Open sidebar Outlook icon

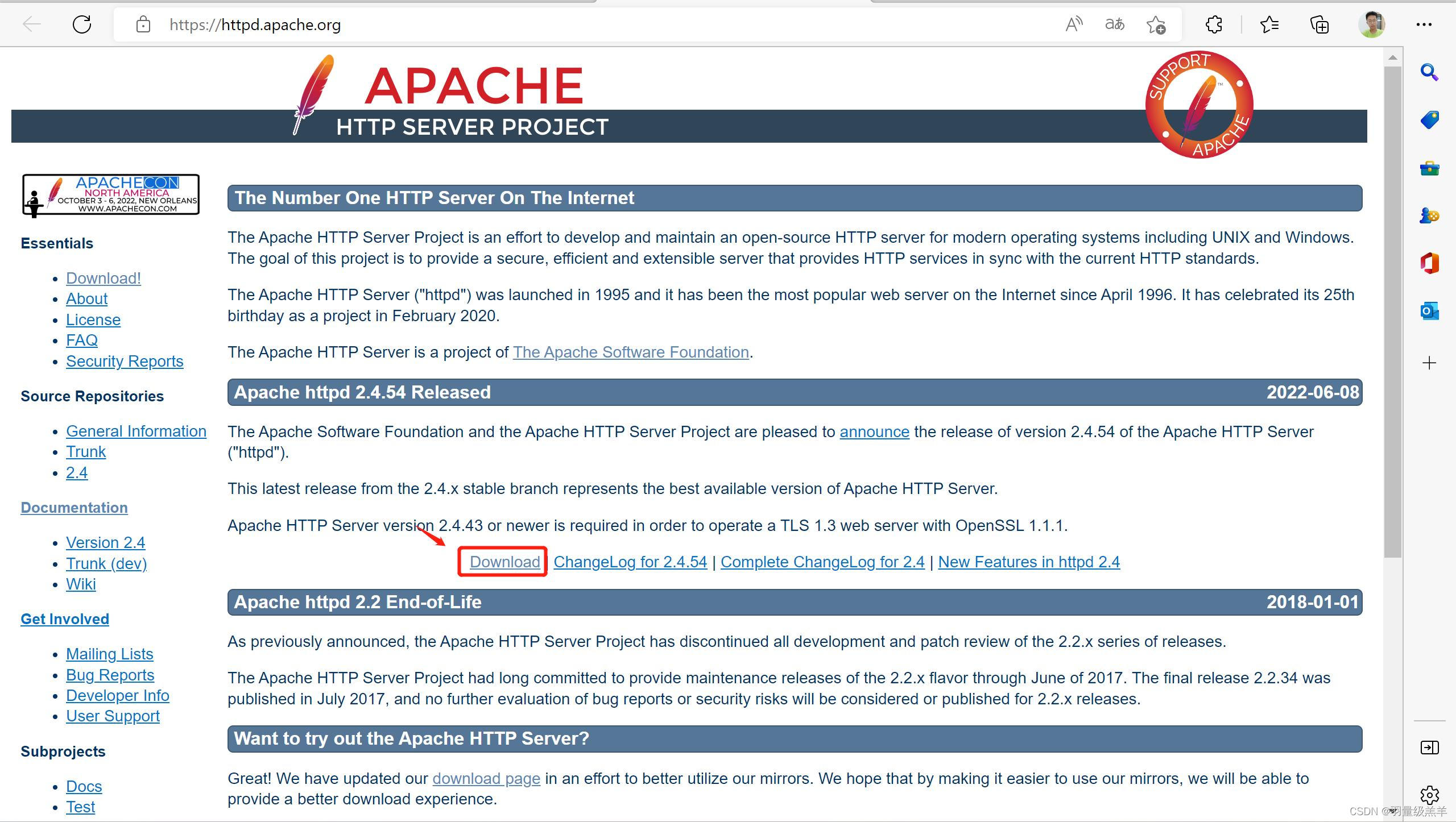coord(1429,311)
